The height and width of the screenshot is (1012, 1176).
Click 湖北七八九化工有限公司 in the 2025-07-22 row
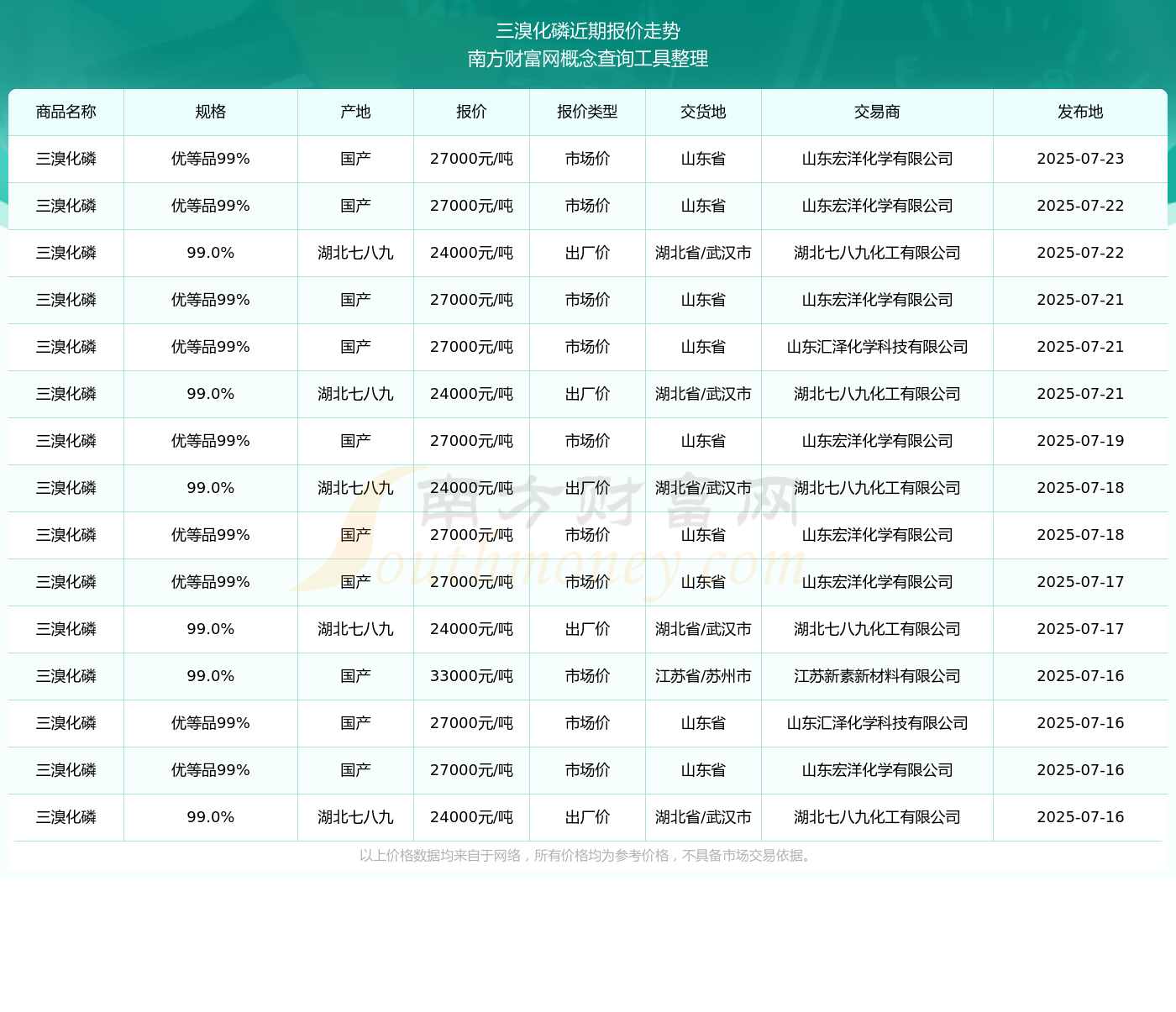pyautogui.click(x=878, y=253)
